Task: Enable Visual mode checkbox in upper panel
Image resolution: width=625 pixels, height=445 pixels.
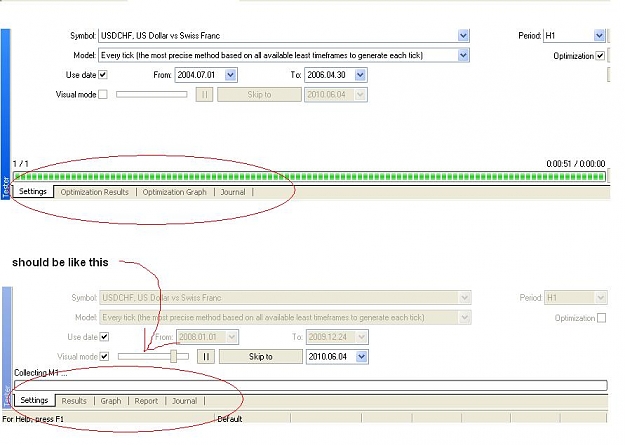Action: click(x=103, y=95)
